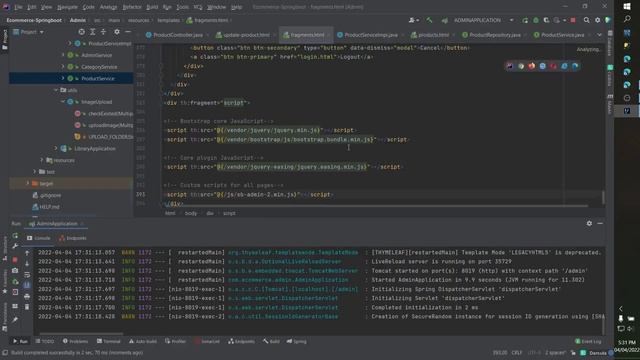Open Run panel settings gear
The image size is (640, 360).
(589, 223)
